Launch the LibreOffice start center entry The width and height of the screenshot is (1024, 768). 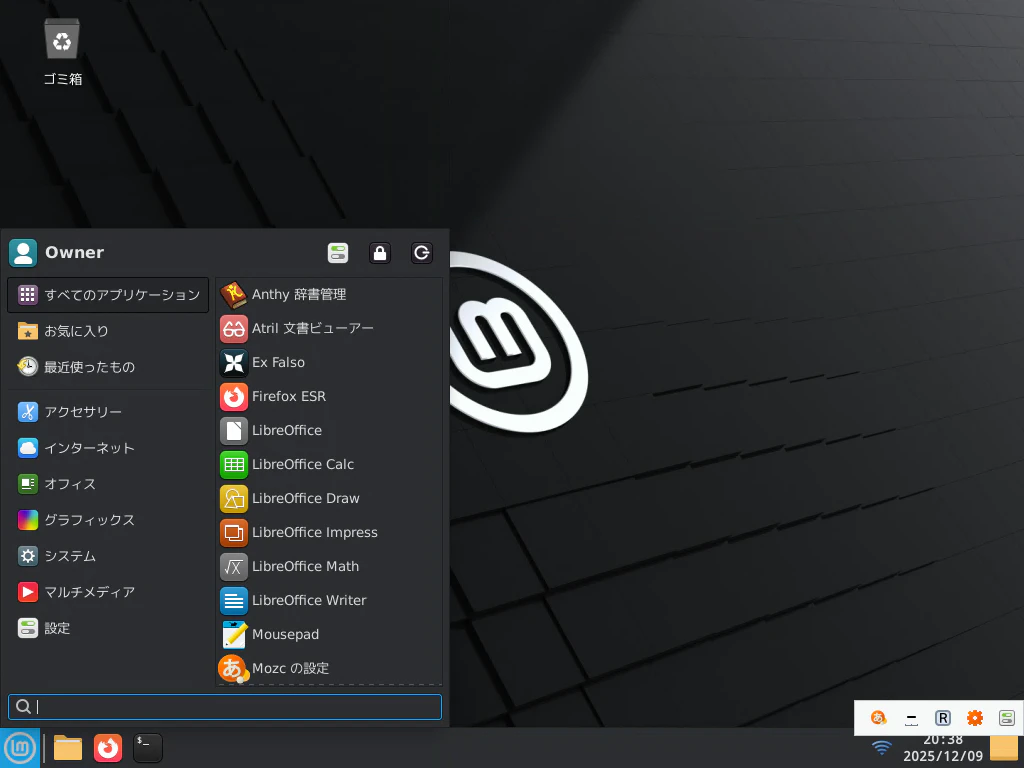coord(329,430)
